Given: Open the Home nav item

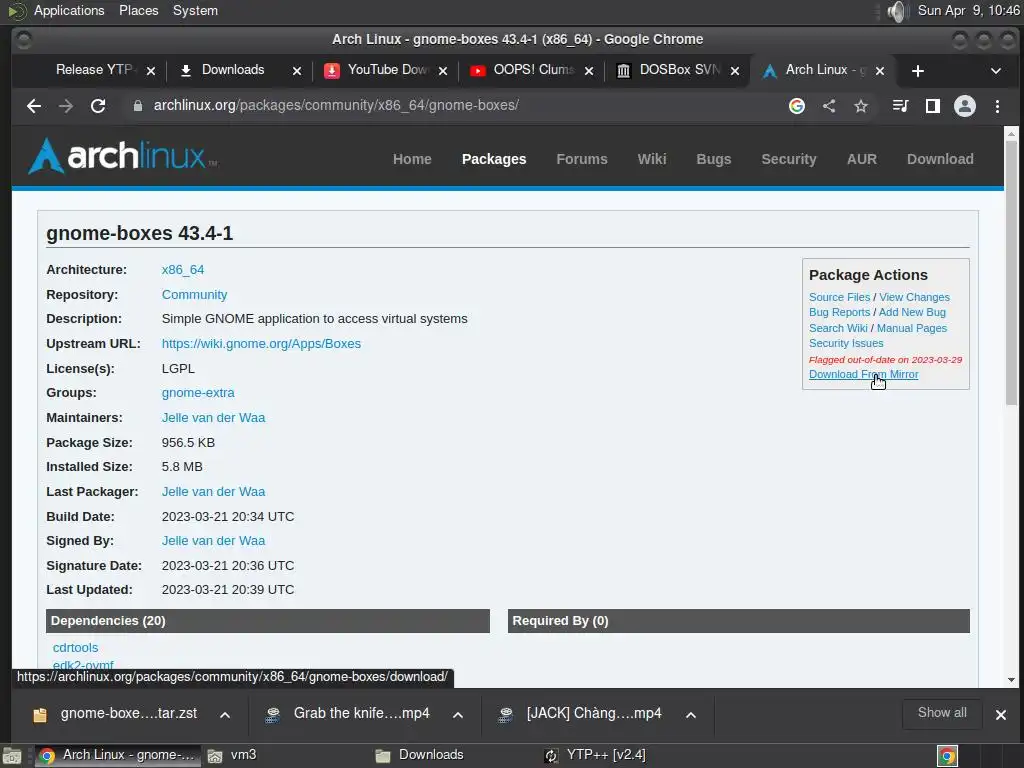Looking at the screenshot, I should (412, 159).
